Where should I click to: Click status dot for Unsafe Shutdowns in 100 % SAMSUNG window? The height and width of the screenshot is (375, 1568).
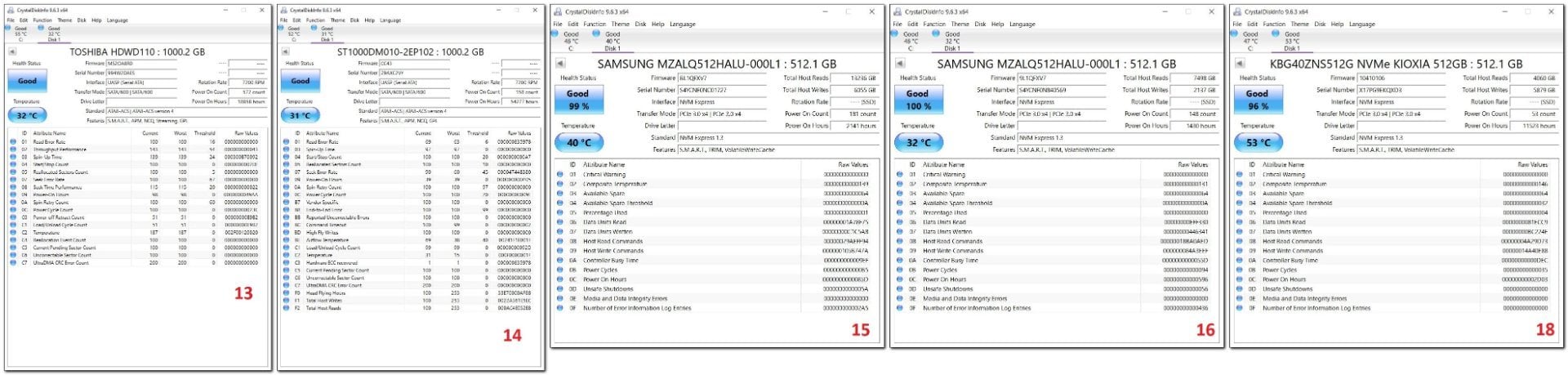pos(899,289)
